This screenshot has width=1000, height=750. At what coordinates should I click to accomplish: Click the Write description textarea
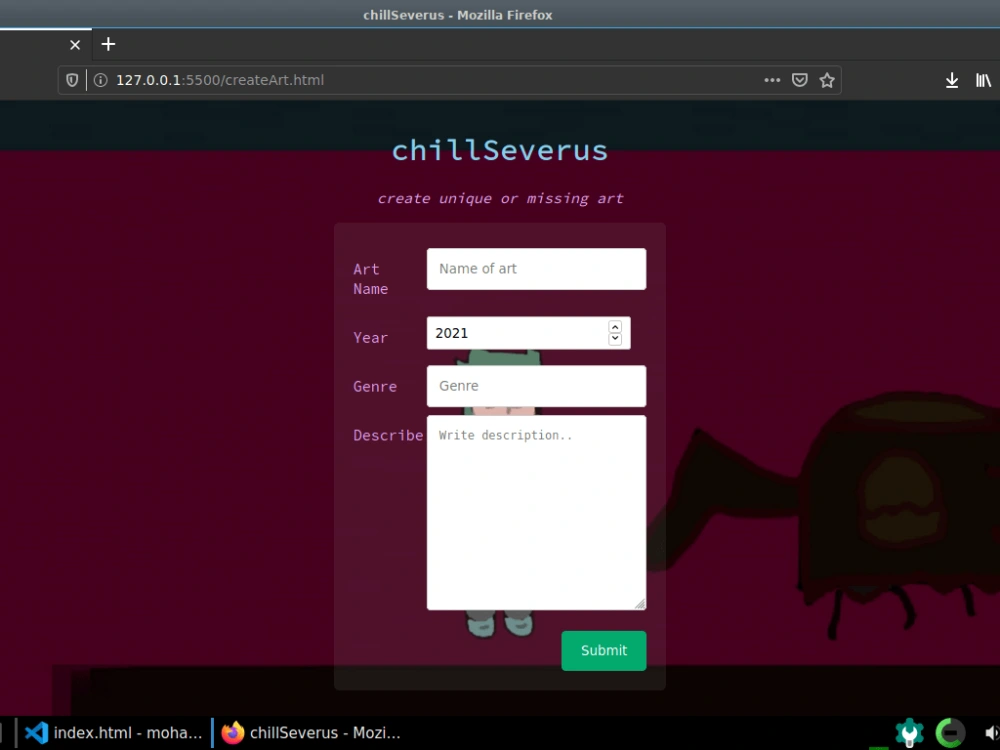[x=536, y=513]
